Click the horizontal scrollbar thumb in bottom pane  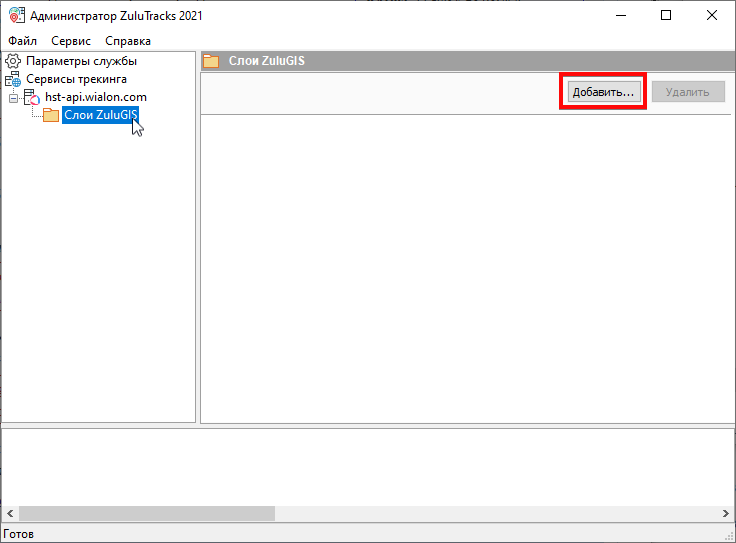[x=147, y=513]
